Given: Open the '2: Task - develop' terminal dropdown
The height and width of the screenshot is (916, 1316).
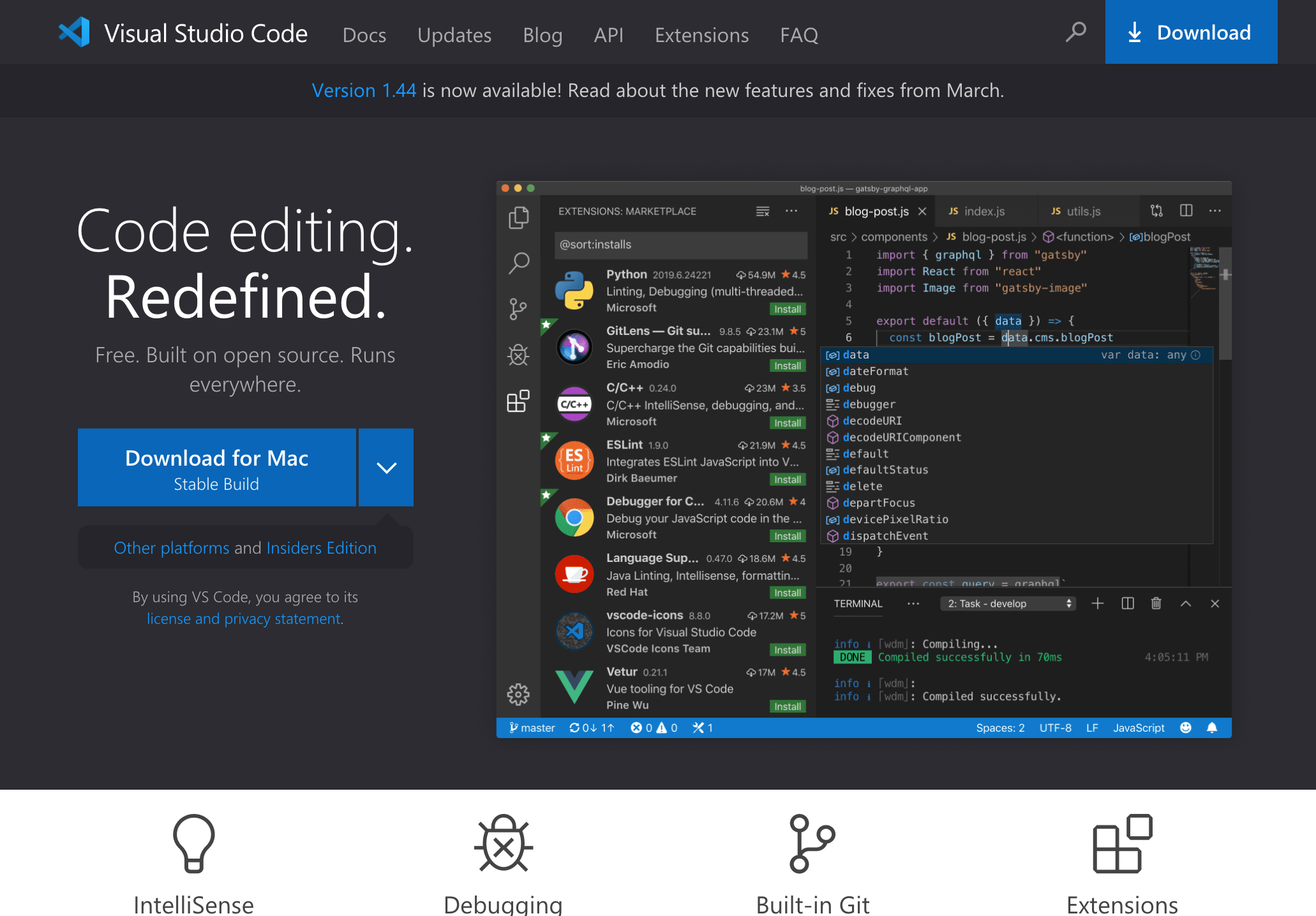Looking at the screenshot, I should point(1007,603).
